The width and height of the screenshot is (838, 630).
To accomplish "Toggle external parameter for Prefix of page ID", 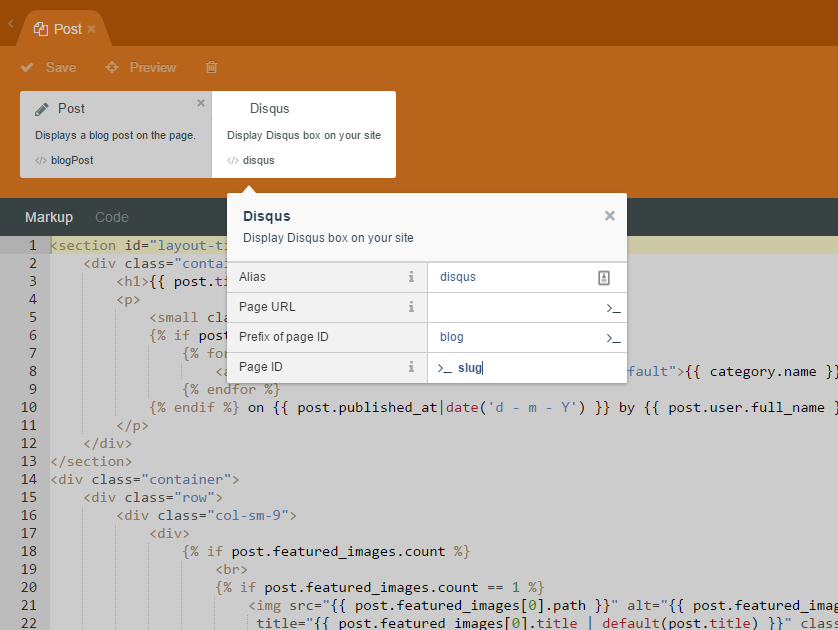I will [613, 338].
